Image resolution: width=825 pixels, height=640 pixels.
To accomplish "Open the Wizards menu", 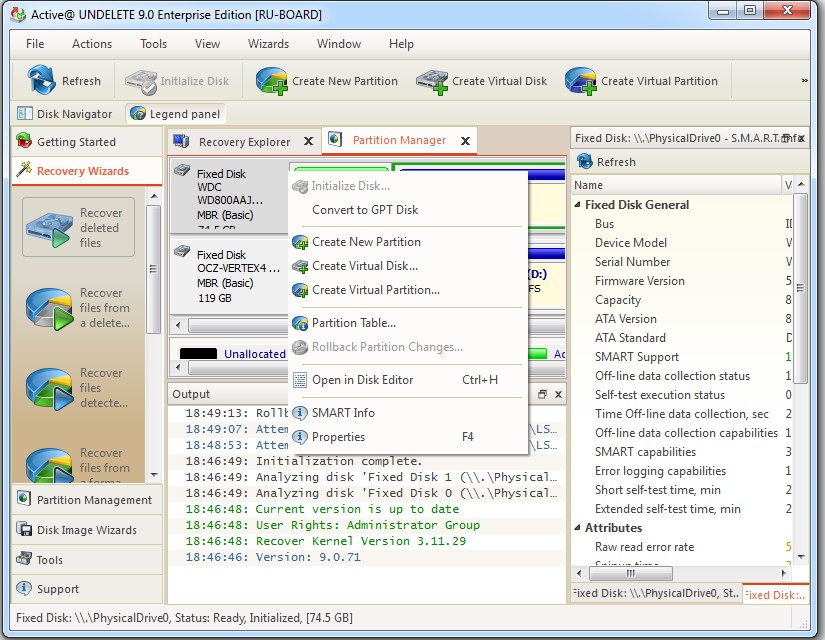I will point(268,44).
